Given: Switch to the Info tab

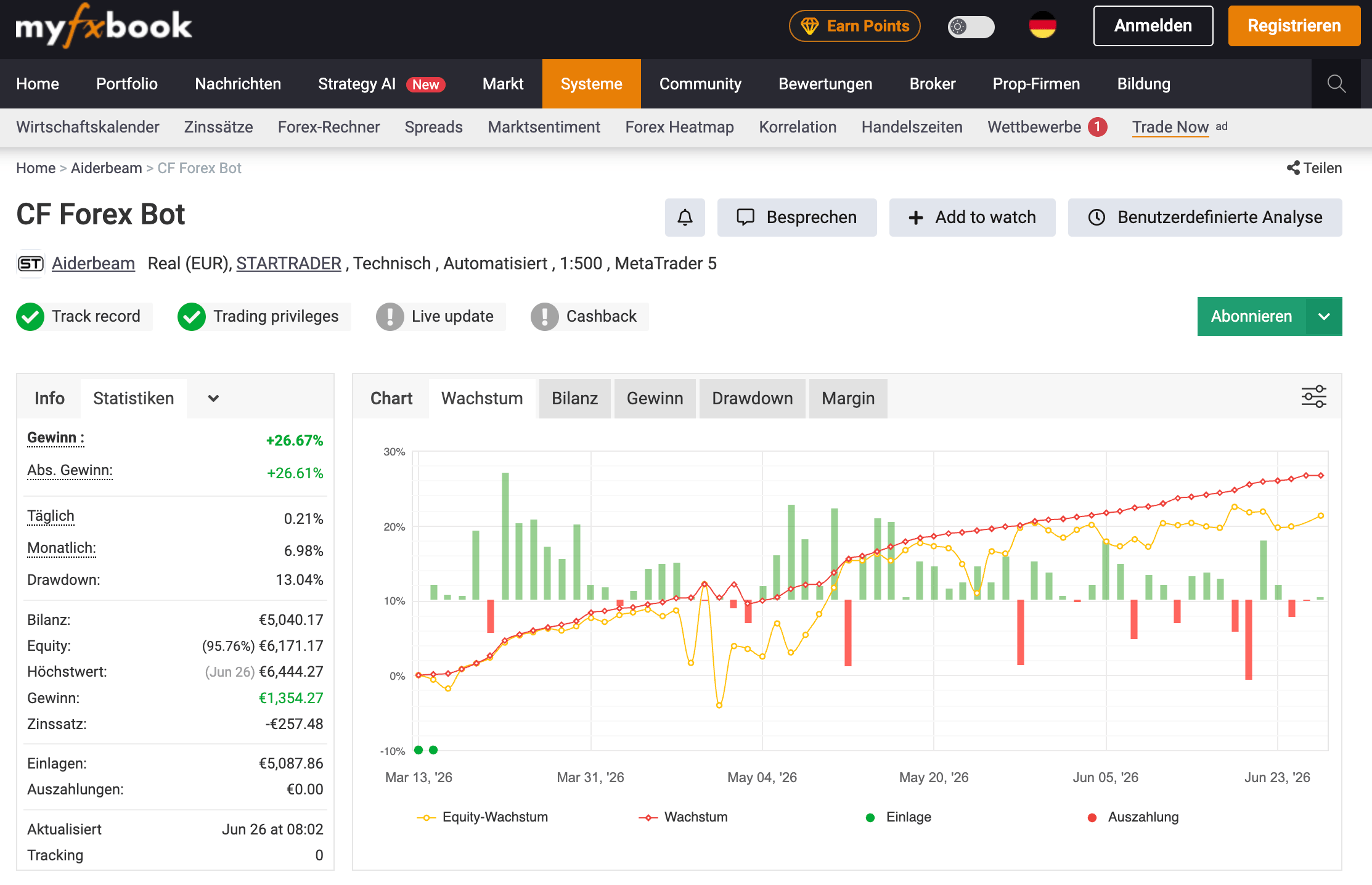Looking at the screenshot, I should click(x=49, y=399).
